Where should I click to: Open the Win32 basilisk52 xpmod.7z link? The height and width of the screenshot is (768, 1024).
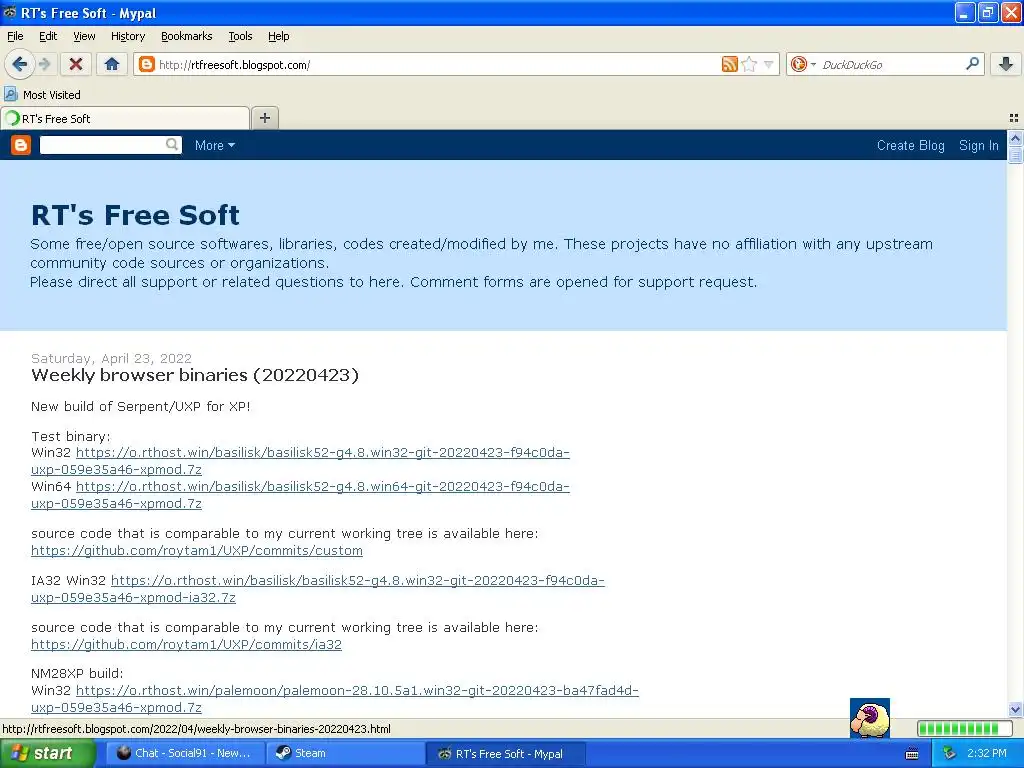pyautogui.click(x=300, y=461)
